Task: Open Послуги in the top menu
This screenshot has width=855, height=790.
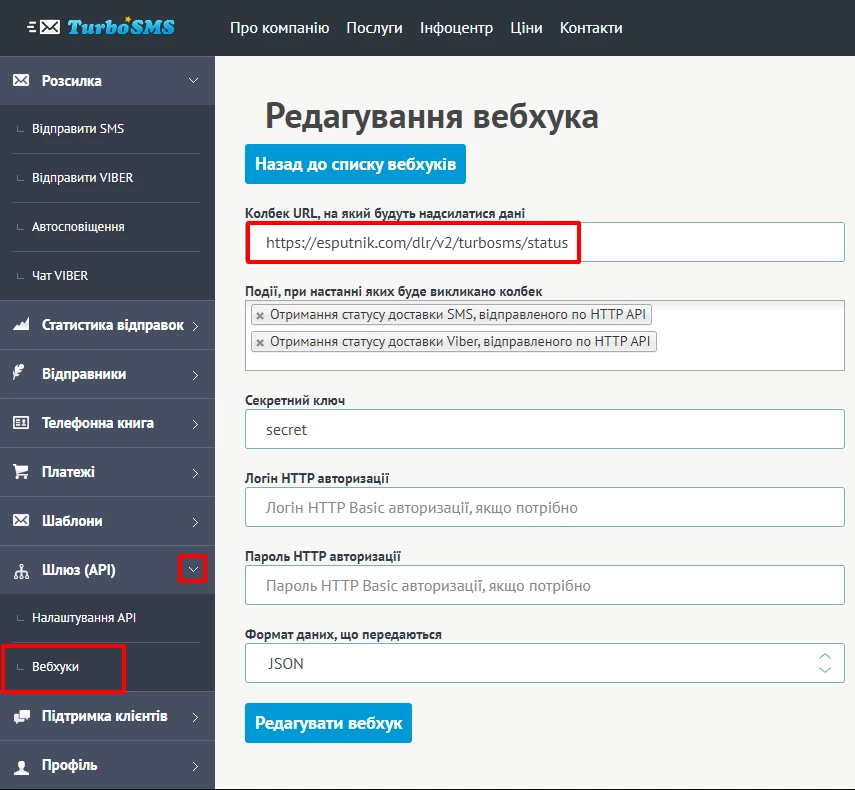Action: pyautogui.click(x=375, y=28)
